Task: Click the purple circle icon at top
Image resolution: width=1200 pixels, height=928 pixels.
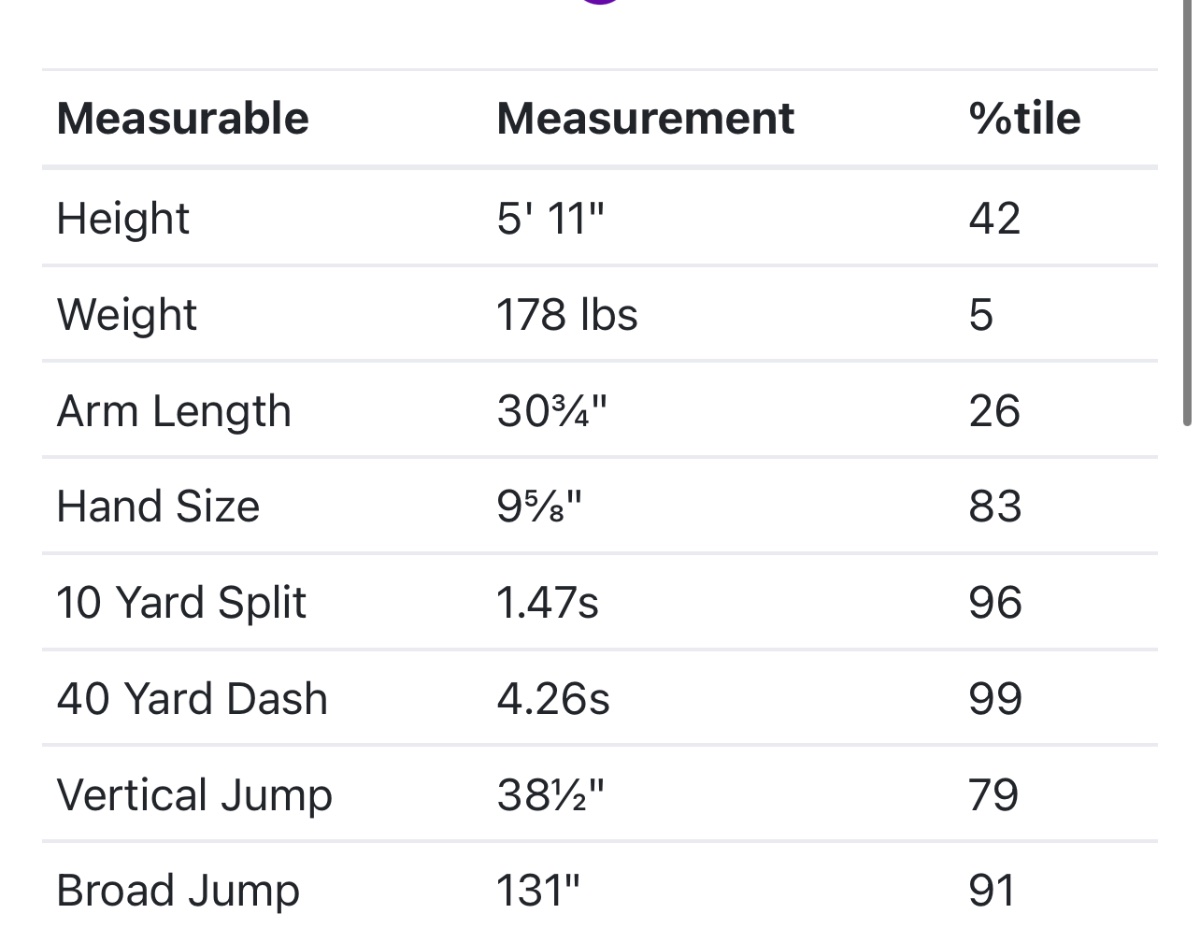Action: point(600,2)
